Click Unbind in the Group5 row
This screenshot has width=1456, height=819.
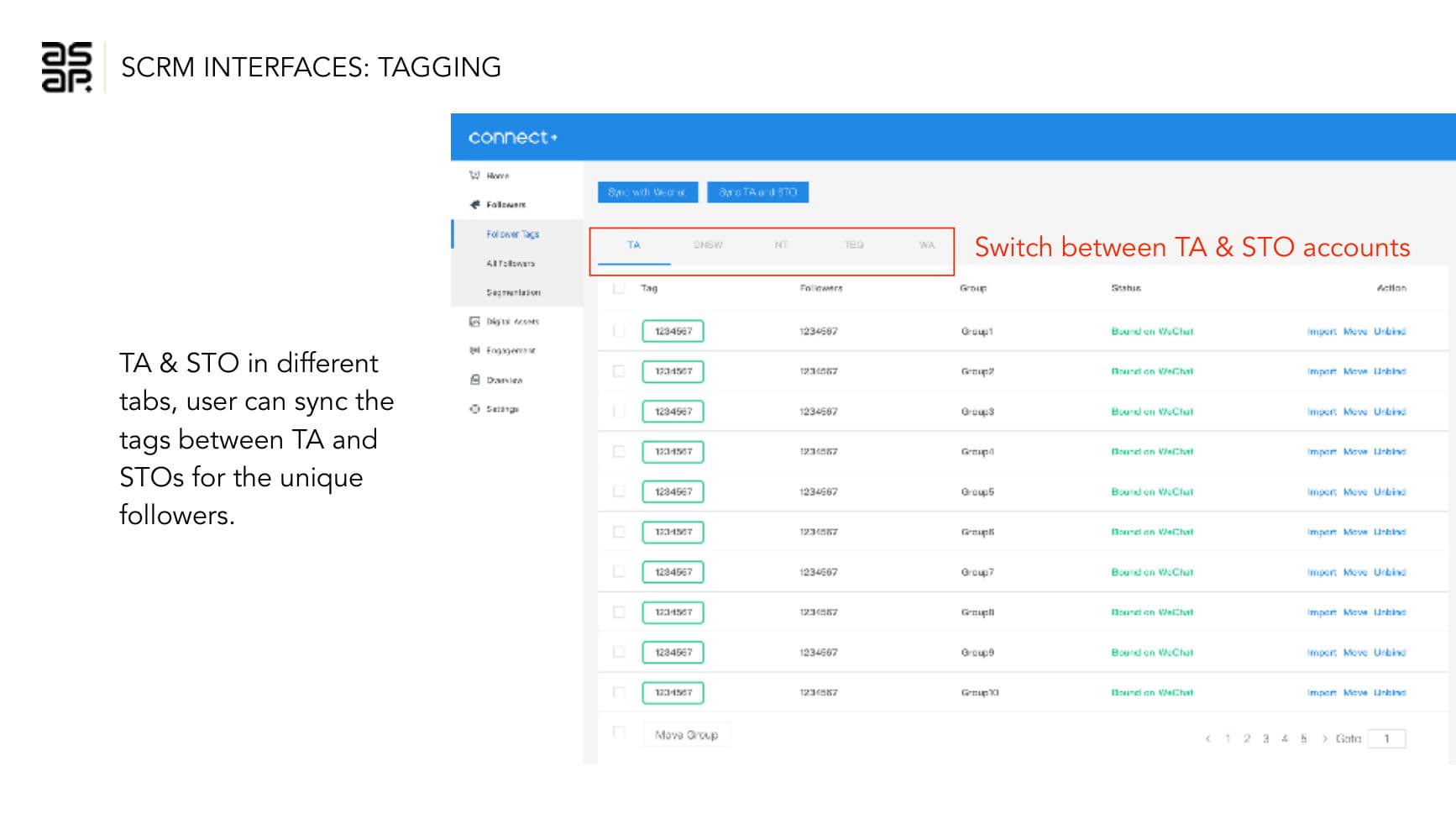point(1390,492)
